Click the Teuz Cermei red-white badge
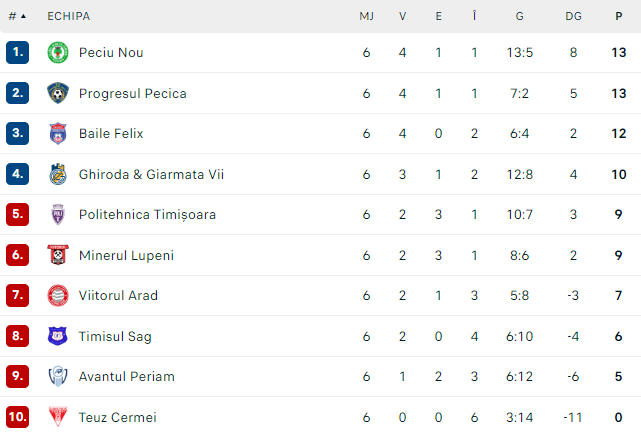 [58, 417]
